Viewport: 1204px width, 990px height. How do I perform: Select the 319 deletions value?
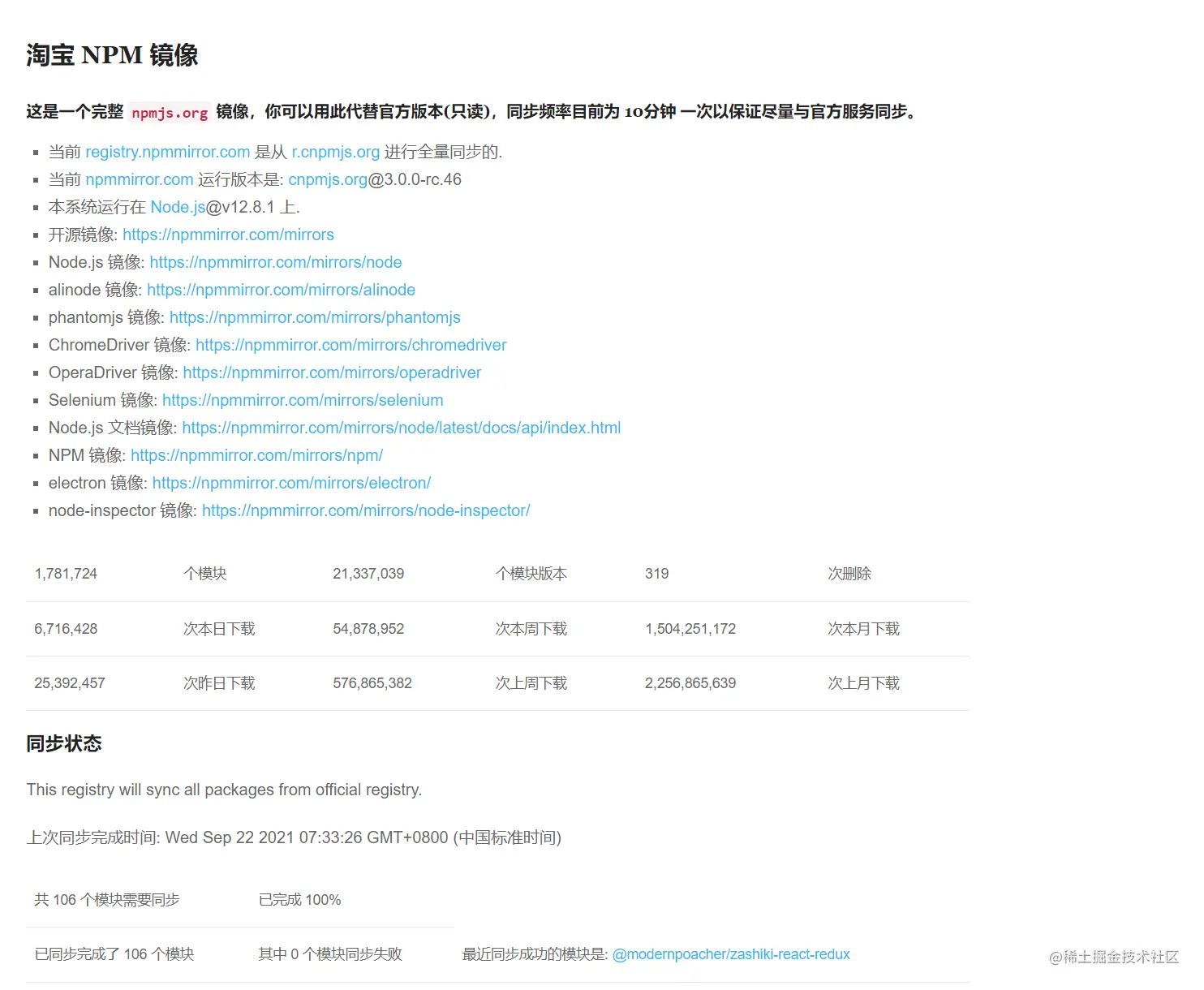pyautogui.click(x=657, y=574)
